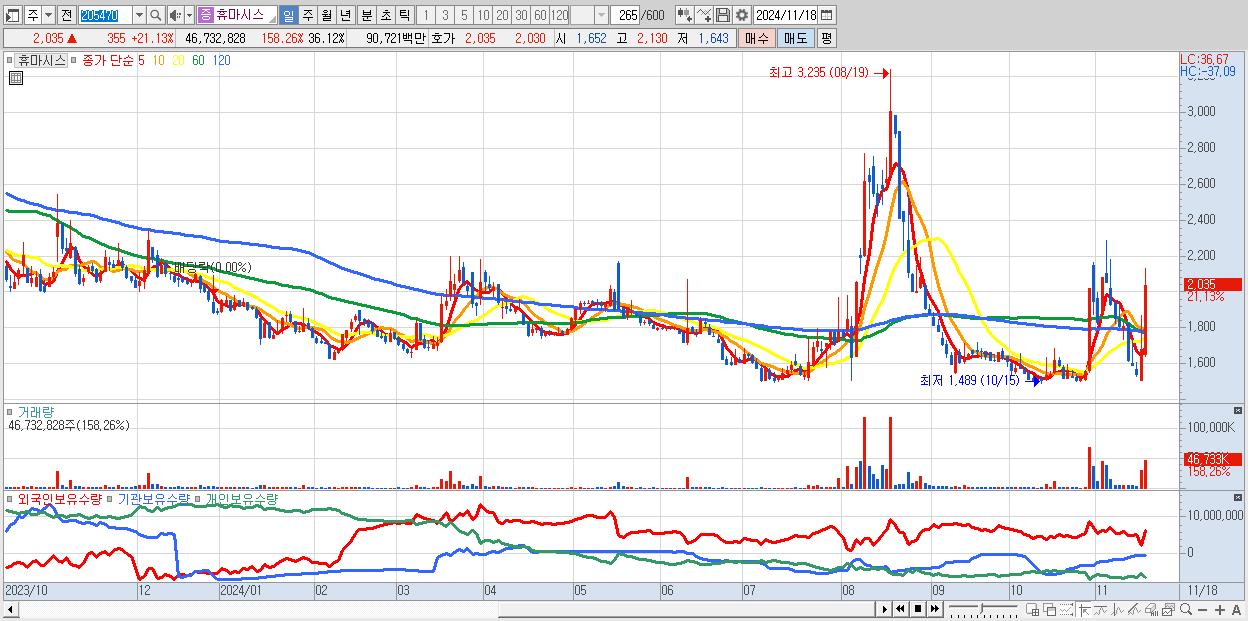Click the play replay button
1248x621 pixels.
pyautogui.click(x=884, y=609)
